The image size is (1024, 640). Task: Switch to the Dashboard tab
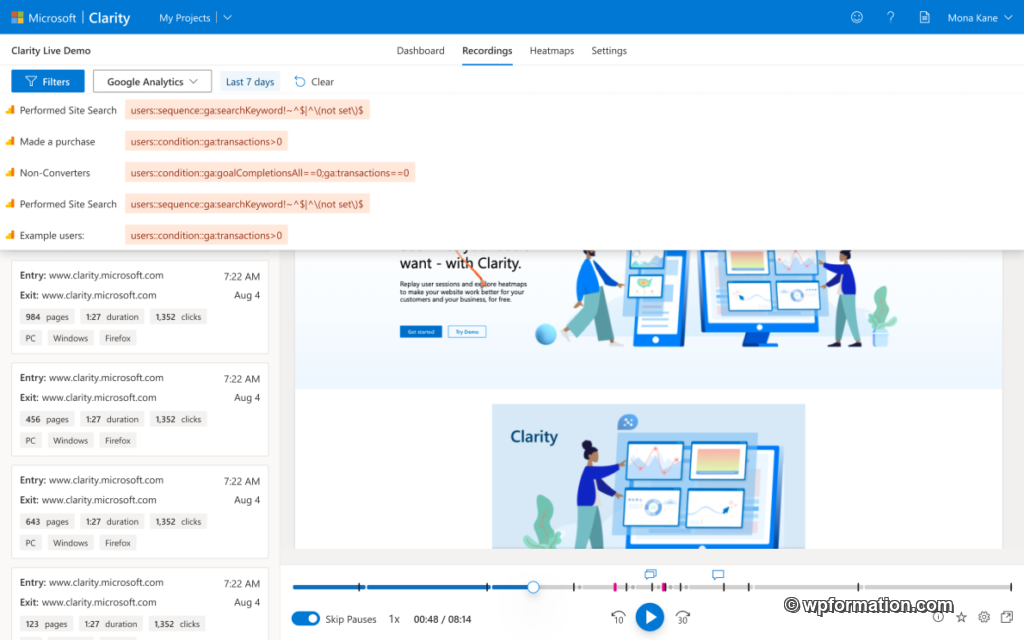point(421,50)
